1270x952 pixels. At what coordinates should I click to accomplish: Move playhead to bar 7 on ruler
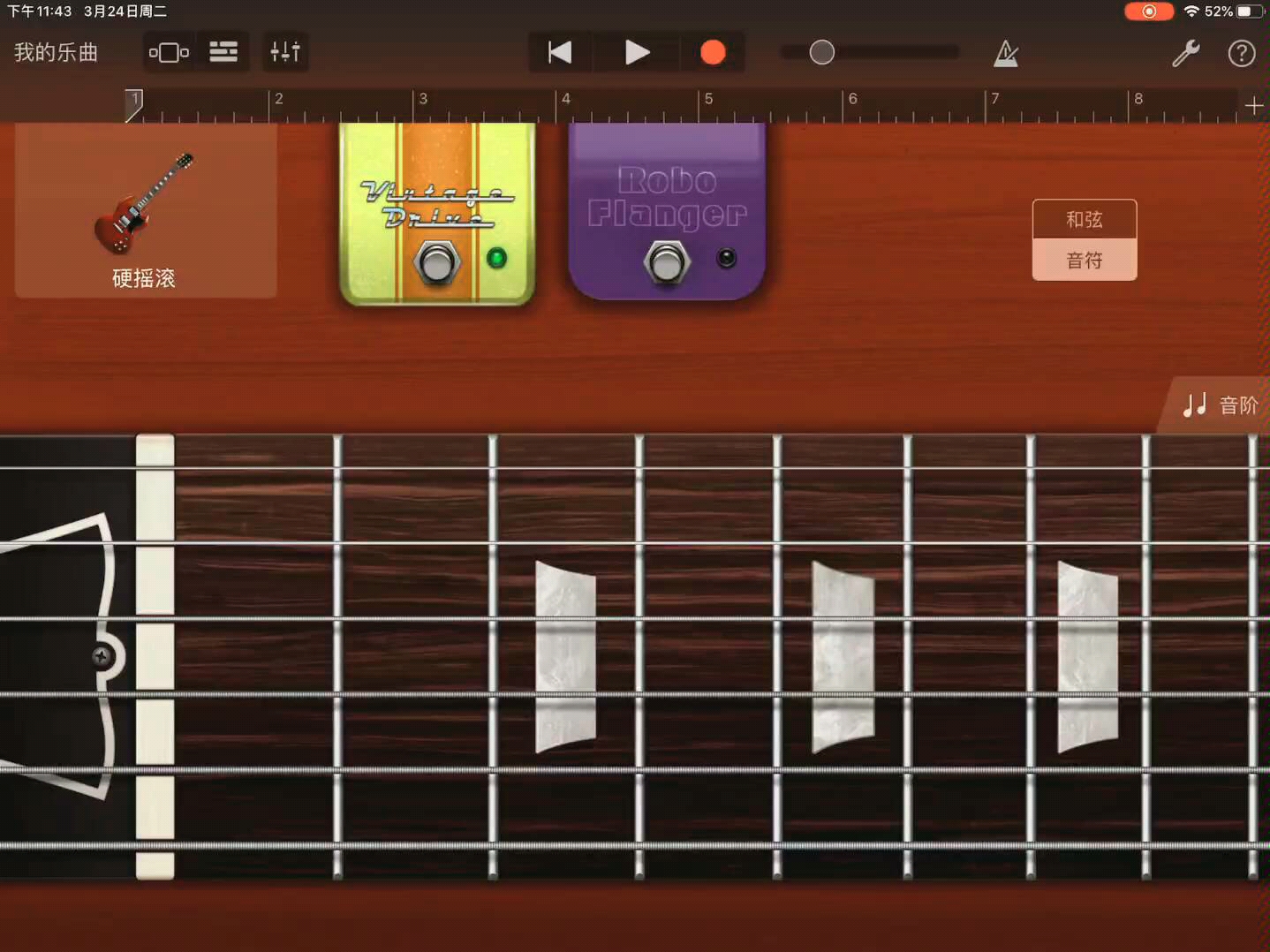point(995,99)
